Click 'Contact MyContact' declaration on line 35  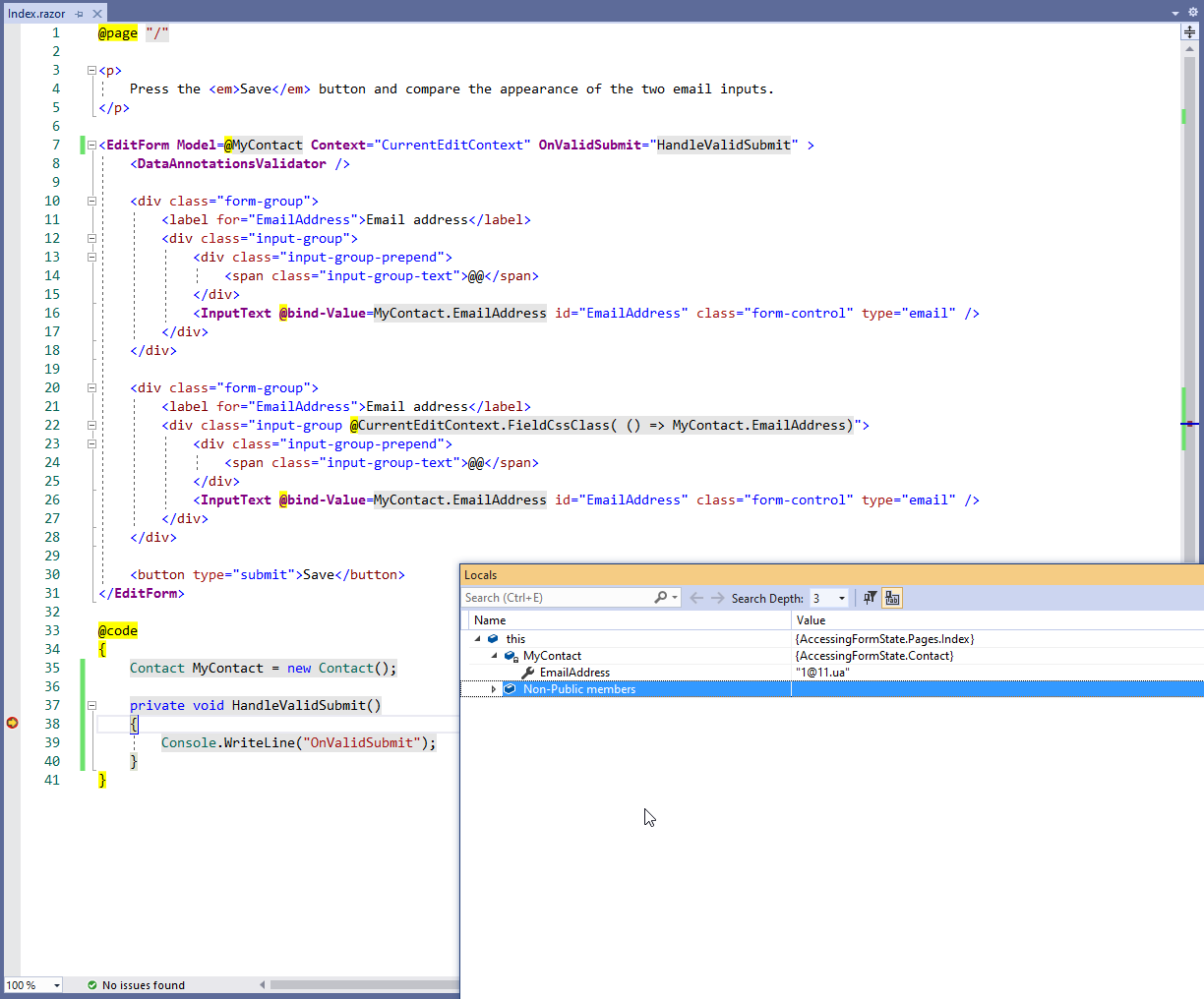(197, 669)
